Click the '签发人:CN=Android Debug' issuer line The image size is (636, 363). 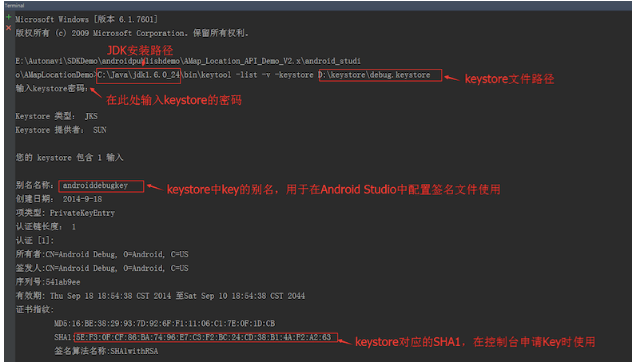[x=102, y=268]
